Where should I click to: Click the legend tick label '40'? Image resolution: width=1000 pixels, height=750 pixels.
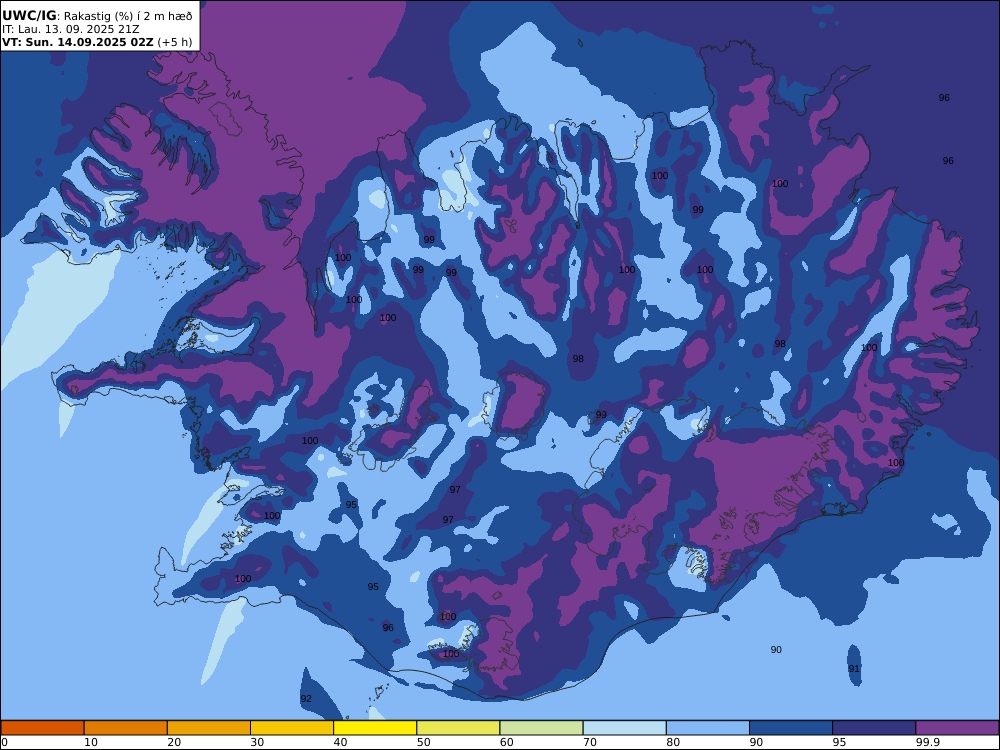point(341,742)
